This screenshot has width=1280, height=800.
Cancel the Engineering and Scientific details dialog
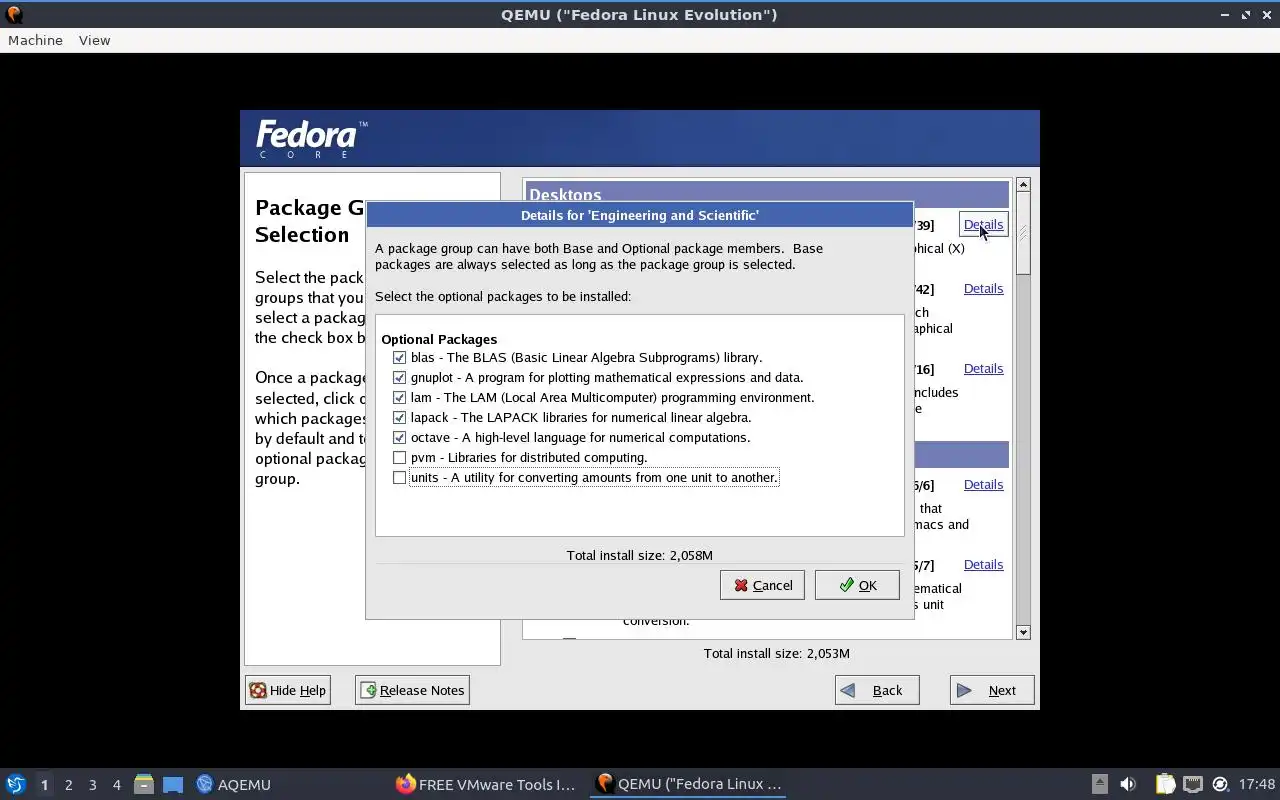click(x=762, y=585)
